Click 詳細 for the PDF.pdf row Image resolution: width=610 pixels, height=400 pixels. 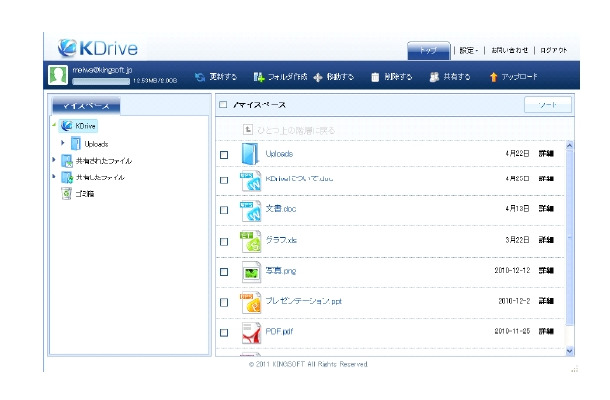(x=546, y=331)
